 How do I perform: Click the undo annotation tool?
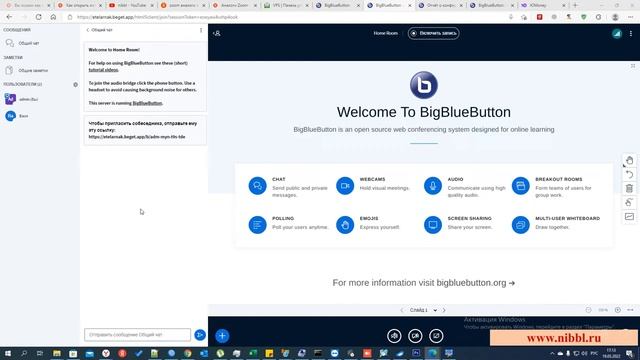[629, 174]
